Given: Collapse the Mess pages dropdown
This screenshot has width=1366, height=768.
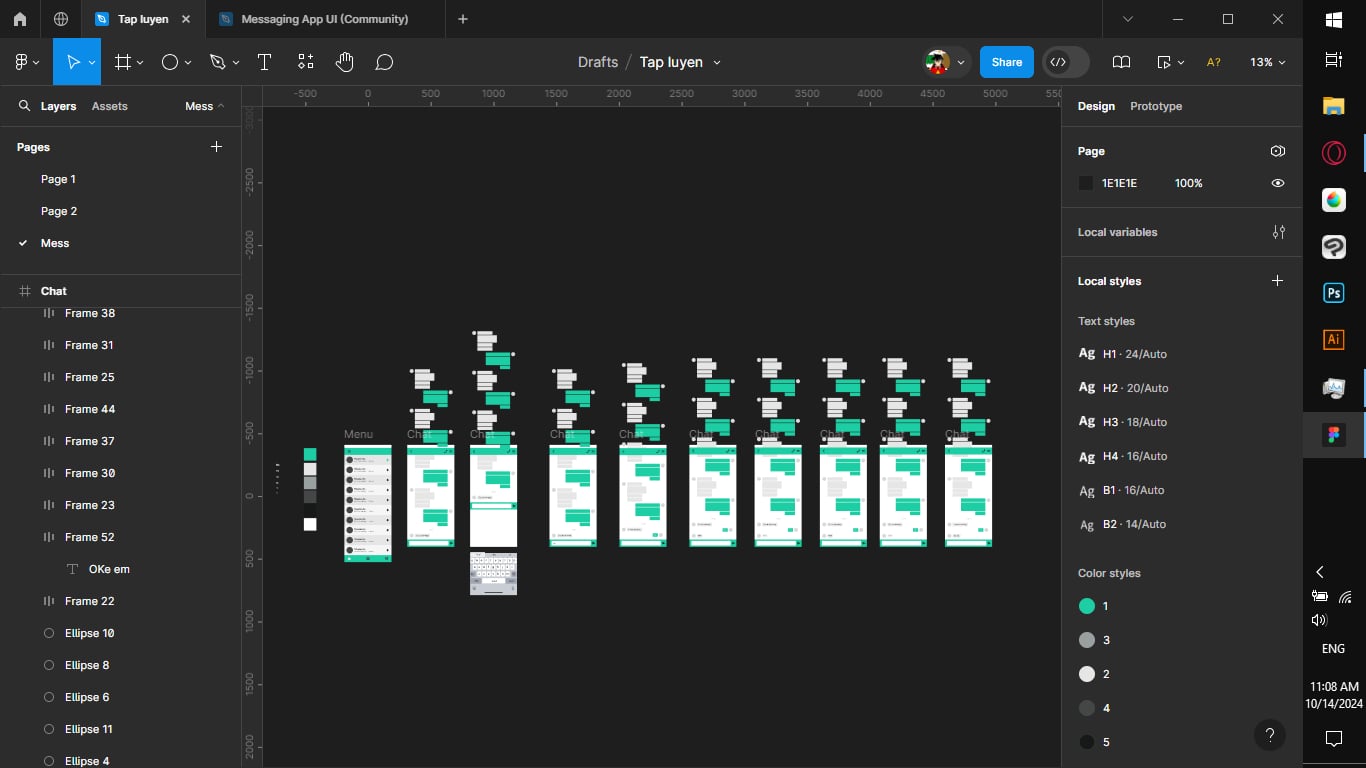Looking at the screenshot, I should click(x=205, y=106).
